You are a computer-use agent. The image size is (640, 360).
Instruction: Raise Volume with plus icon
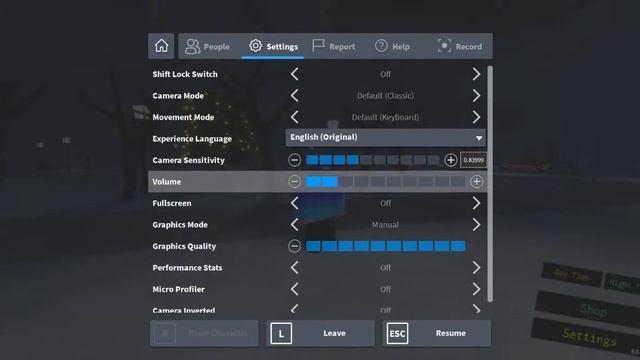click(476, 182)
